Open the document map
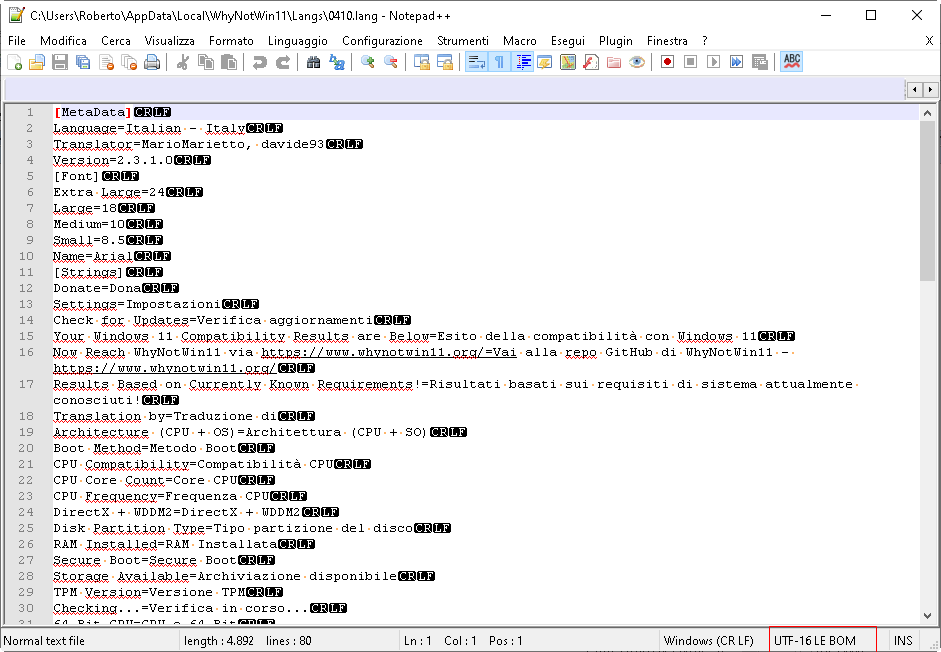The width and height of the screenshot is (941, 652). pos(570,61)
